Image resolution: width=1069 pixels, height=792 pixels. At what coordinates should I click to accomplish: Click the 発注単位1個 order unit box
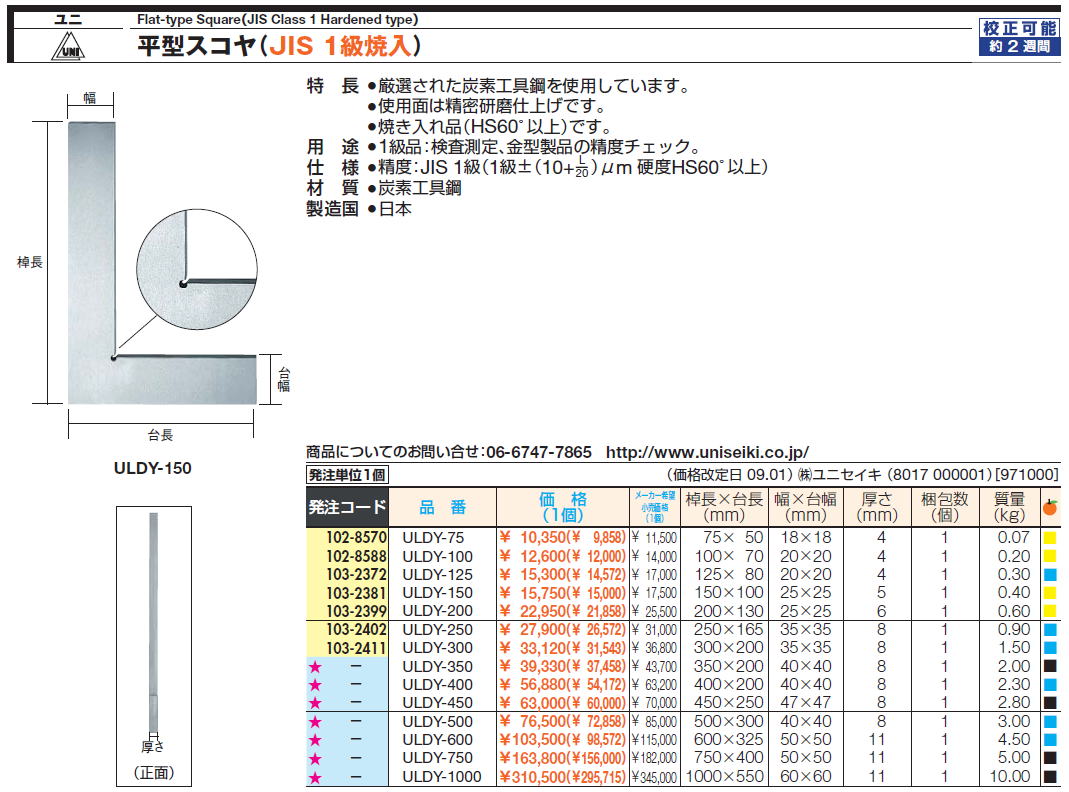(x=348, y=475)
